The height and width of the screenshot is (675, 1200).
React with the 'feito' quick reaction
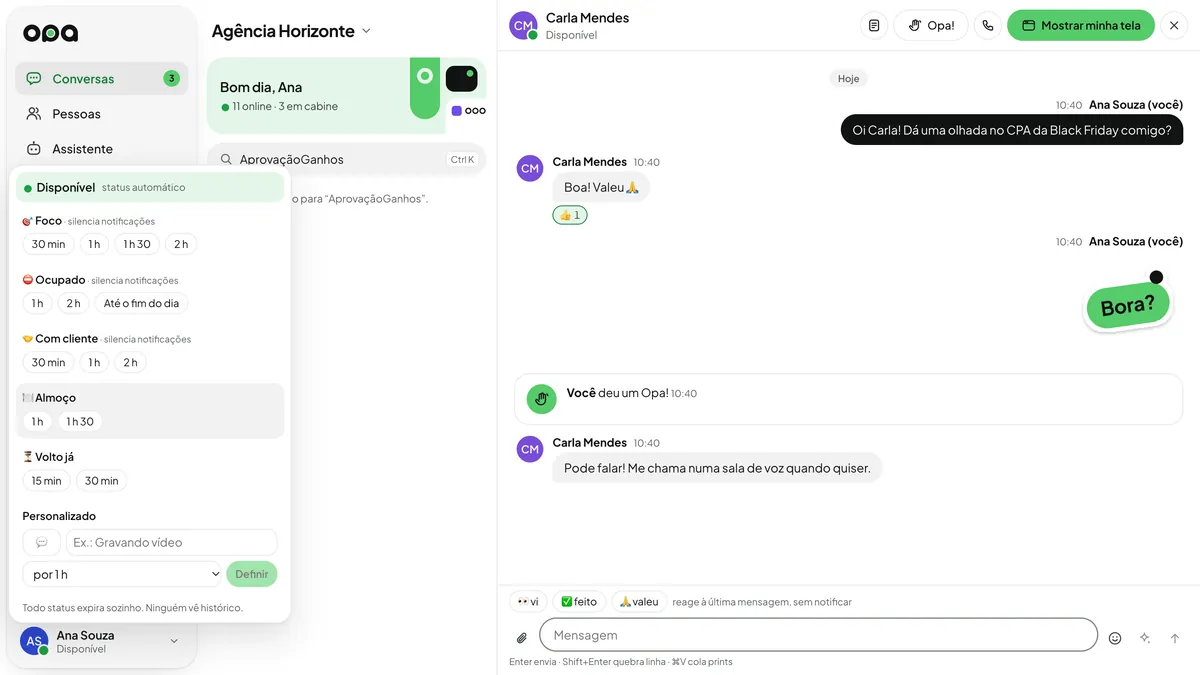click(579, 602)
